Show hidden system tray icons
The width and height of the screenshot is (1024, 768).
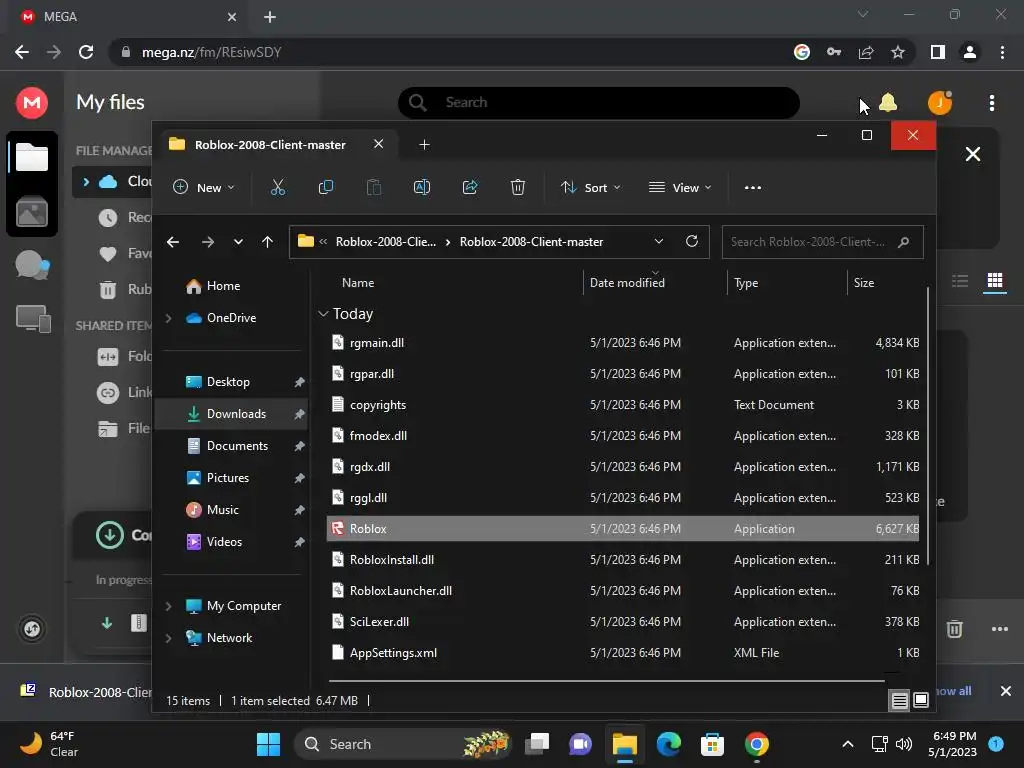point(848,744)
